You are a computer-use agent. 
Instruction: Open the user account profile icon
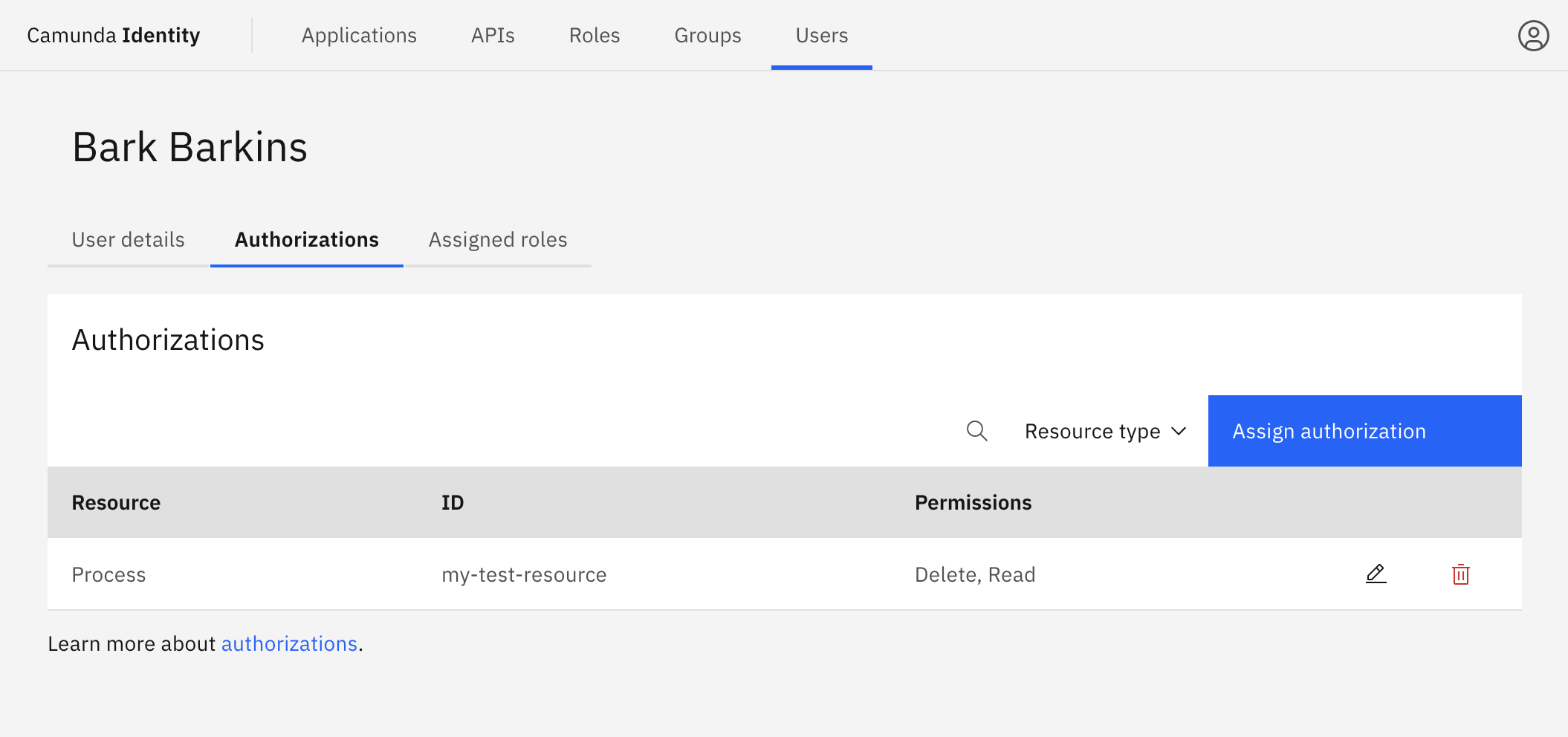pos(1532,35)
